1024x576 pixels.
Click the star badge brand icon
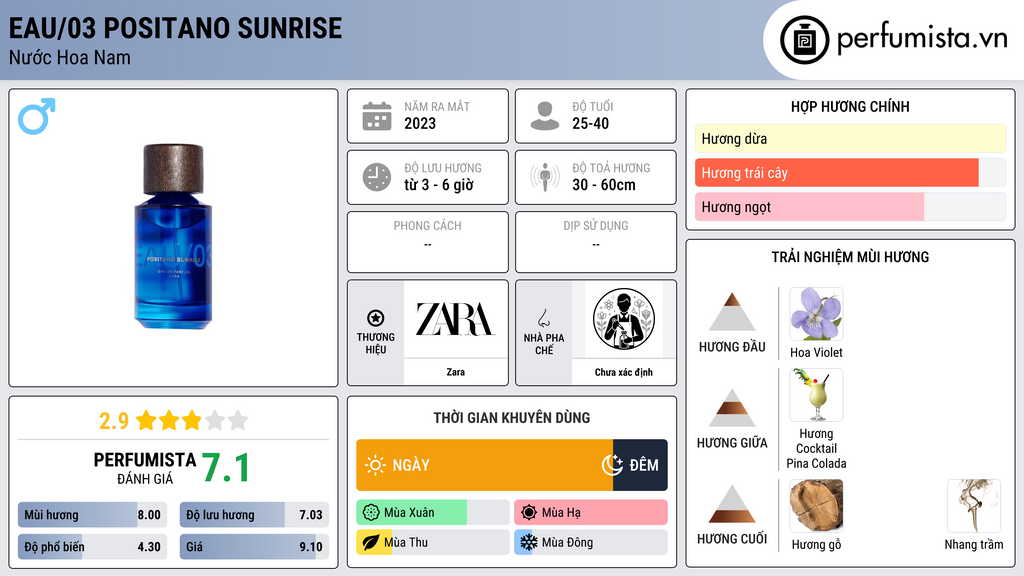(x=376, y=318)
